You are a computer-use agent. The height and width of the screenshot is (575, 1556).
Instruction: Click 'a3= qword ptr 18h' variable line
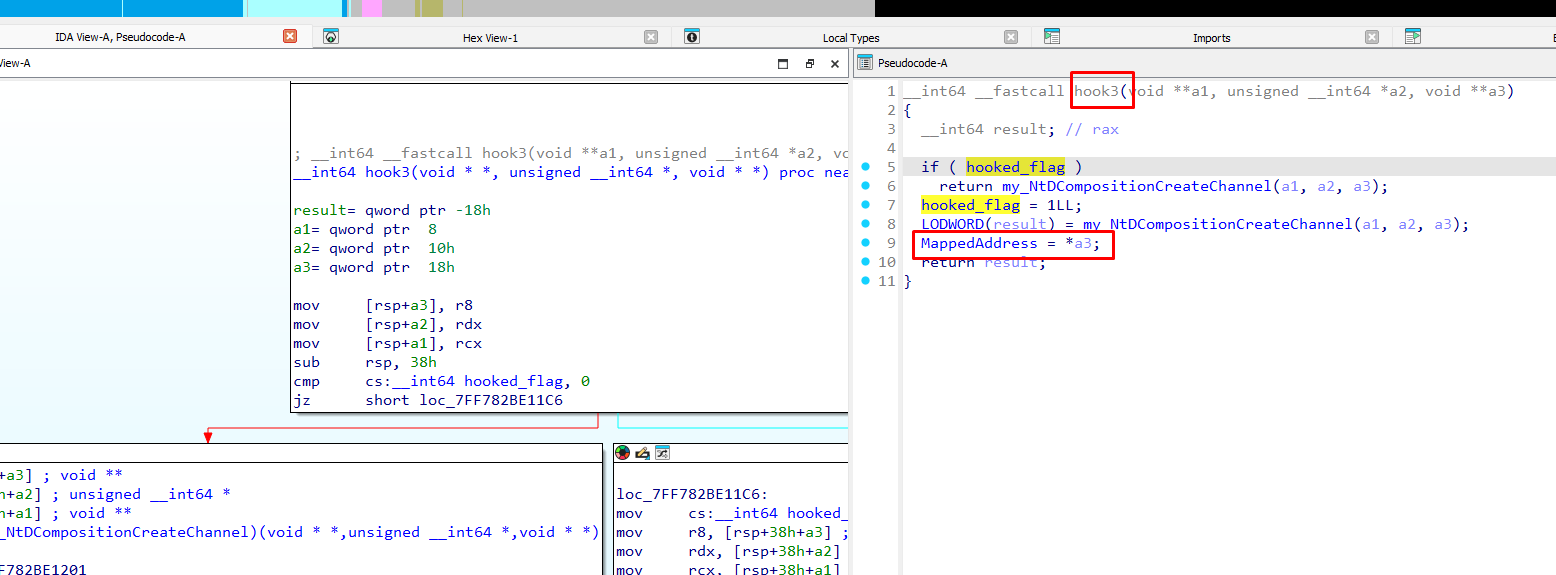coord(374,267)
